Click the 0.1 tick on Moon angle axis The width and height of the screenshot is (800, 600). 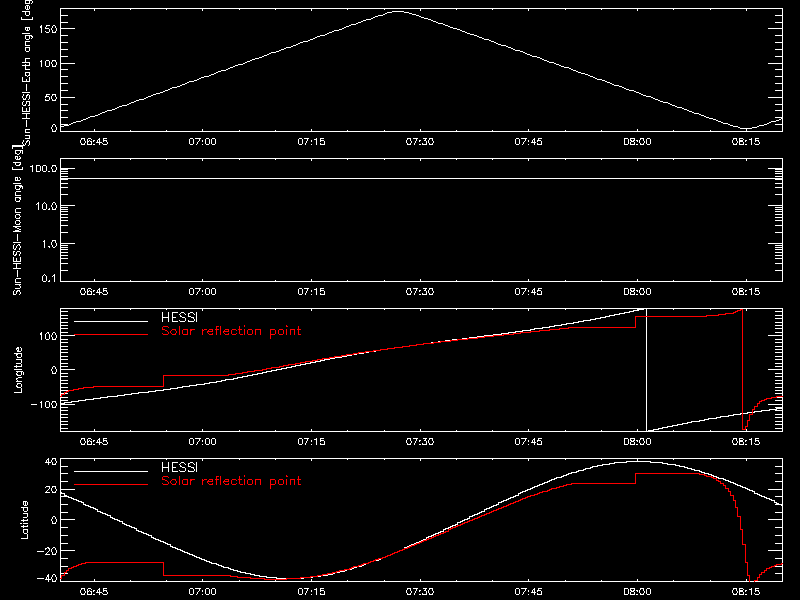point(49,278)
